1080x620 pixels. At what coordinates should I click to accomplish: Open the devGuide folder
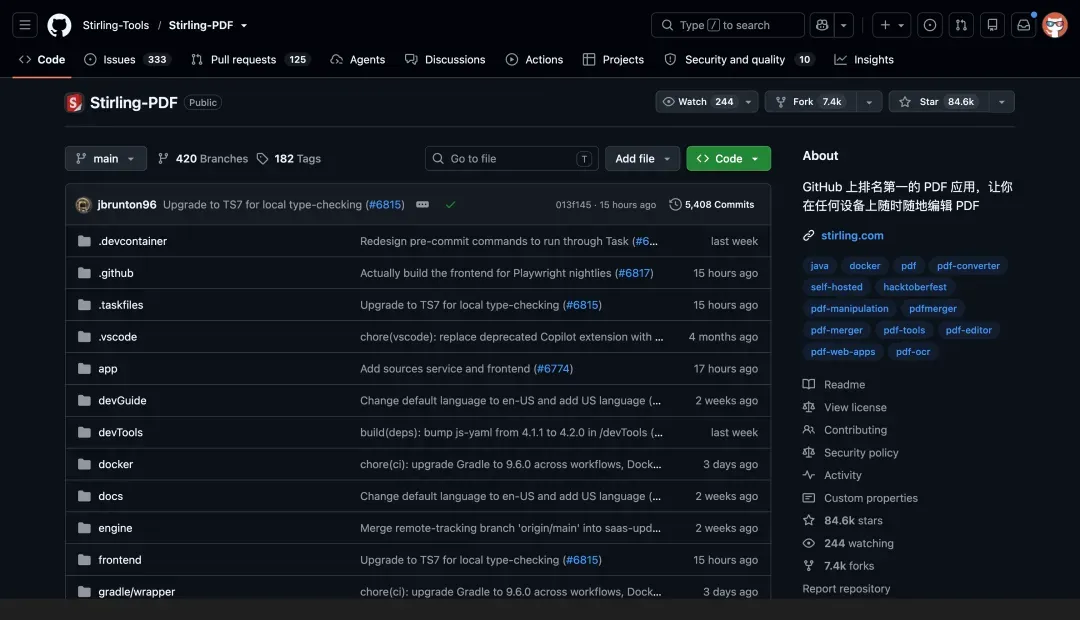click(x=122, y=400)
